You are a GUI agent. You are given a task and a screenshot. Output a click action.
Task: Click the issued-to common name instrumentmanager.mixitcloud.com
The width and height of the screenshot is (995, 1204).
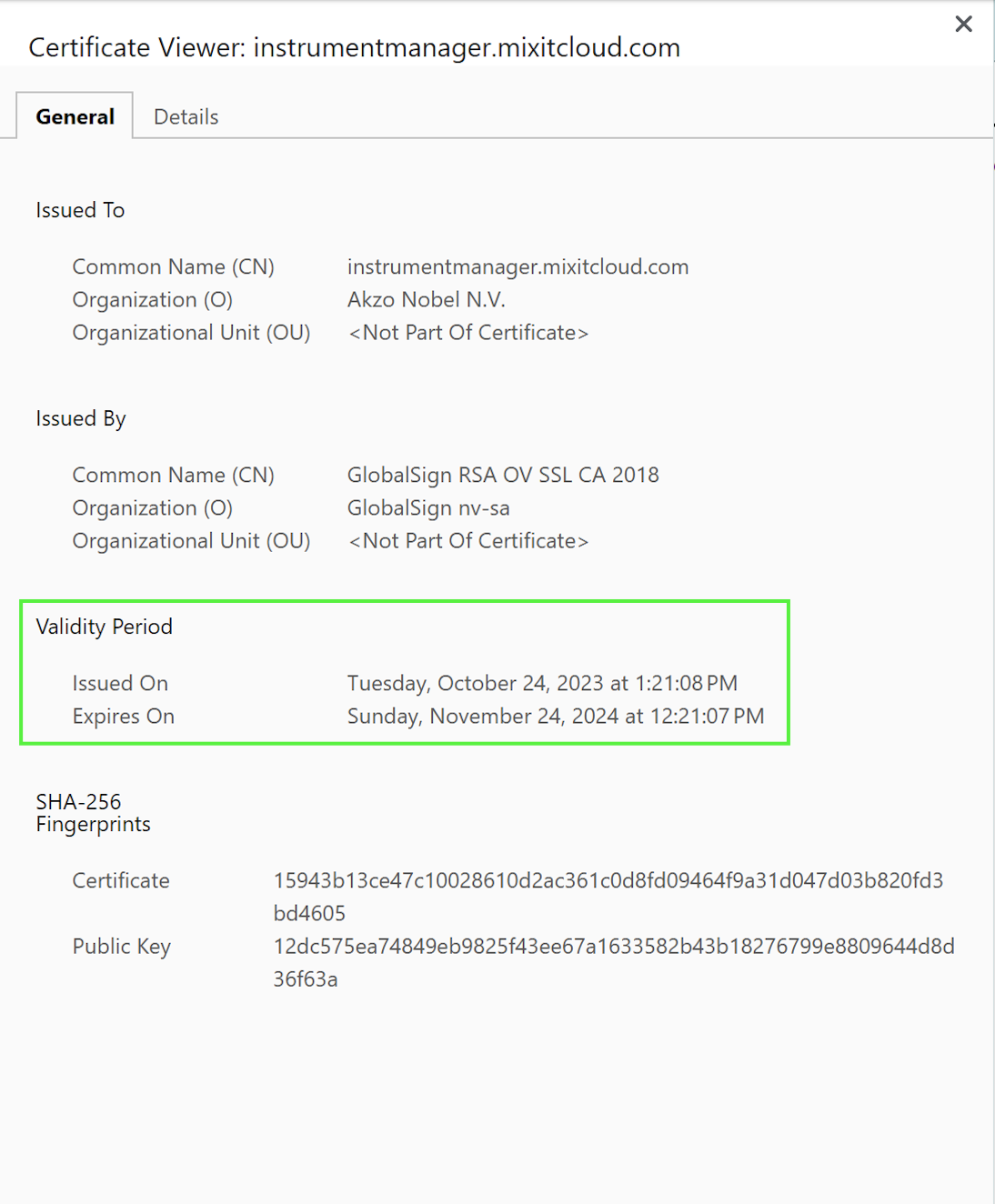(518, 266)
